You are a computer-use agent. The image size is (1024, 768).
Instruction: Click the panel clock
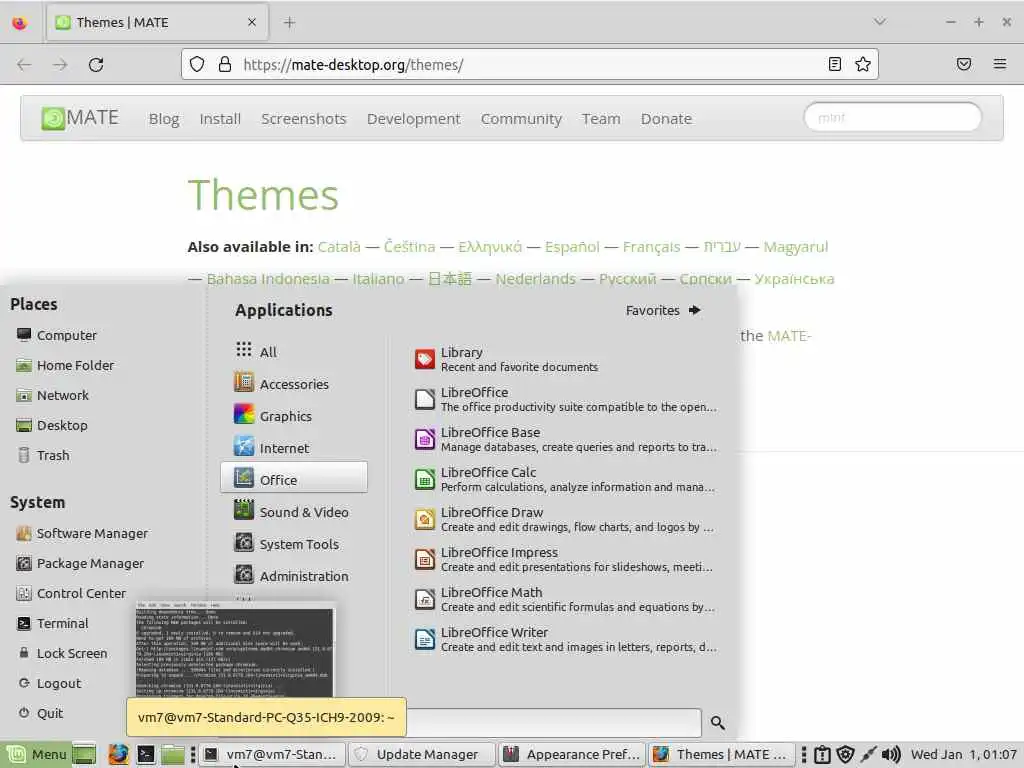(x=963, y=754)
